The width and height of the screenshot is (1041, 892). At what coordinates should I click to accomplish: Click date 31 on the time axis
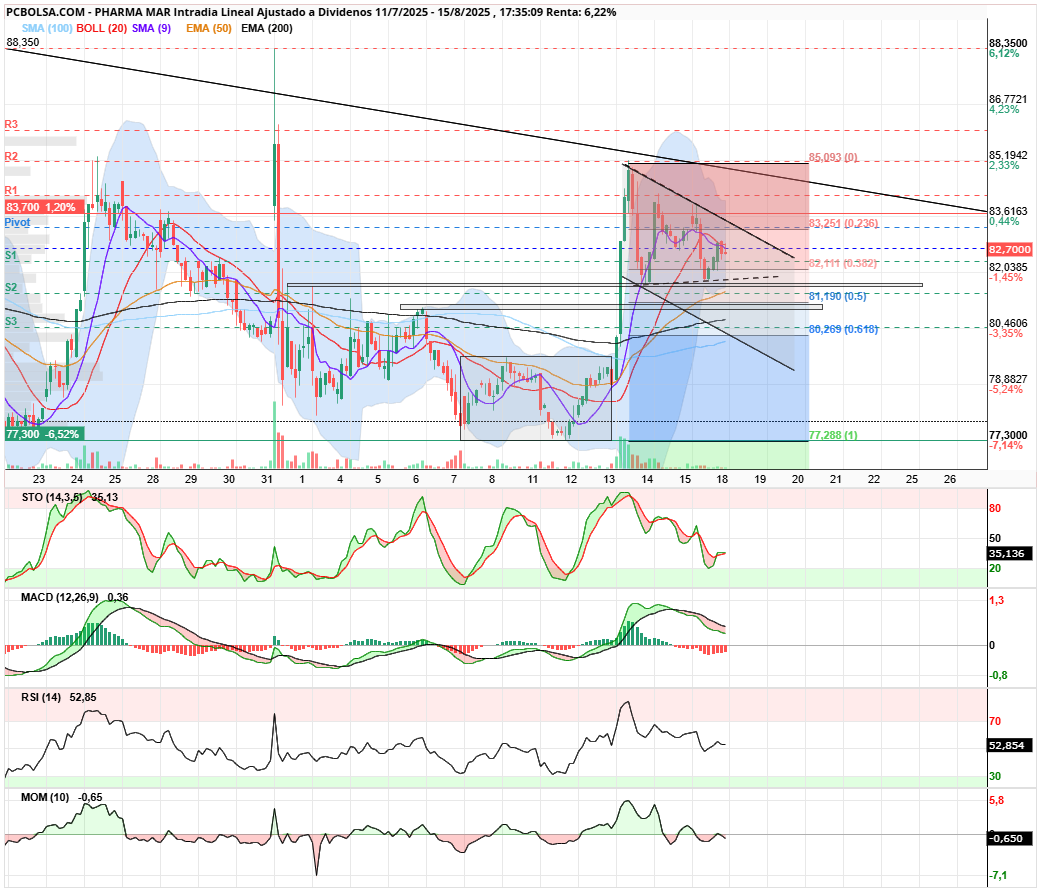[267, 479]
